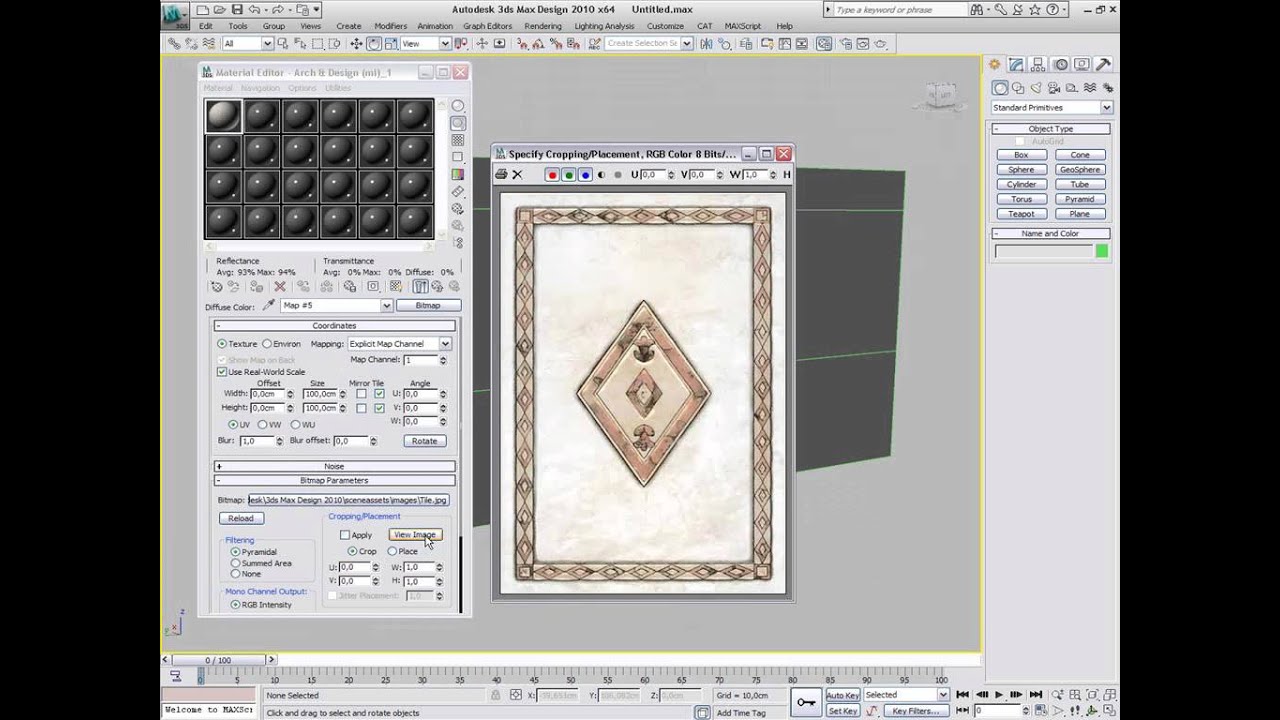The width and height of the screenshot is (1280, 720).
Task: Select the first material sample slot
Action: point(223,116)
